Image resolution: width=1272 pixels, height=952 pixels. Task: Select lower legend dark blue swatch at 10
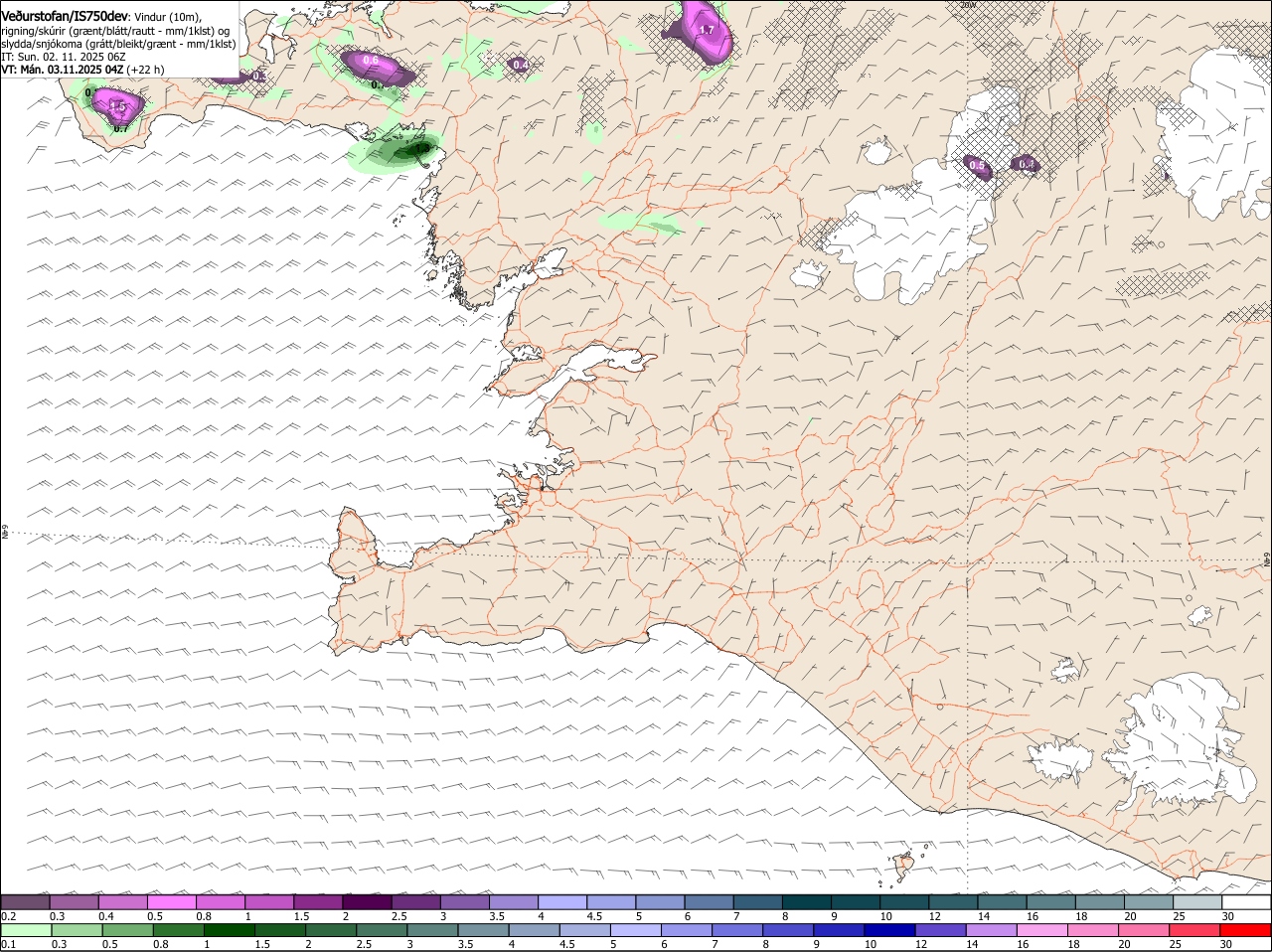point(890,930)
